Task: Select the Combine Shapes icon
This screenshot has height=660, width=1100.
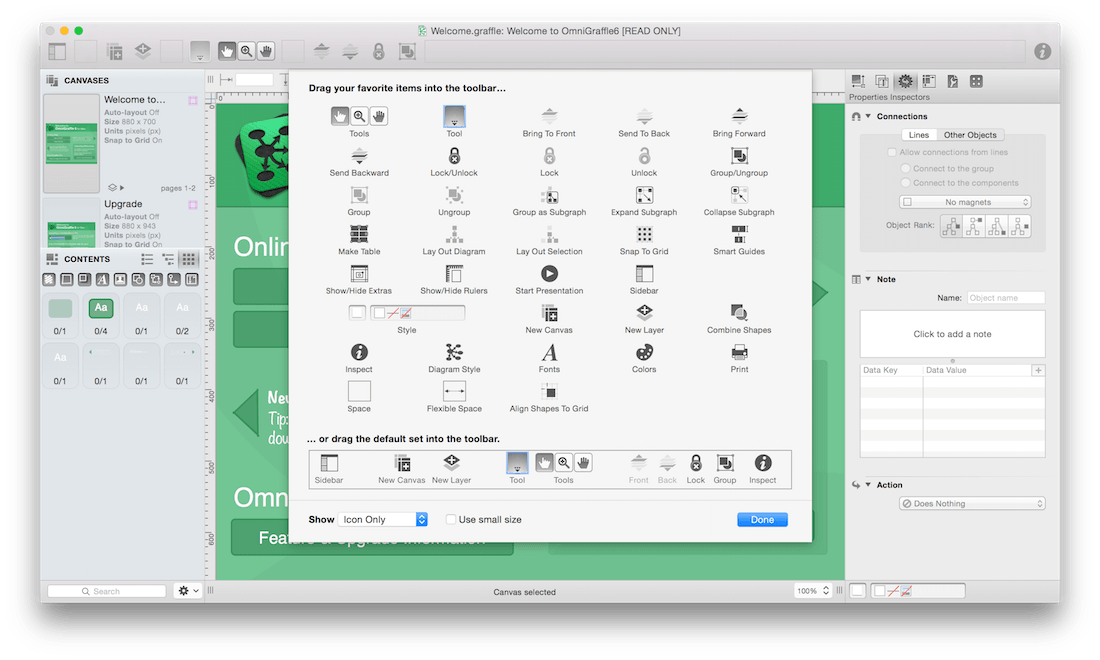Action: click(739, 312)
